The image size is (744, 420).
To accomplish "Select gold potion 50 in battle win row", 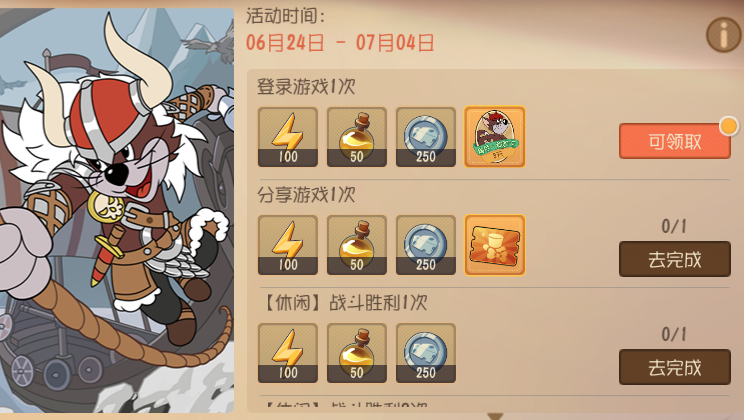I will tap(357, 353).
